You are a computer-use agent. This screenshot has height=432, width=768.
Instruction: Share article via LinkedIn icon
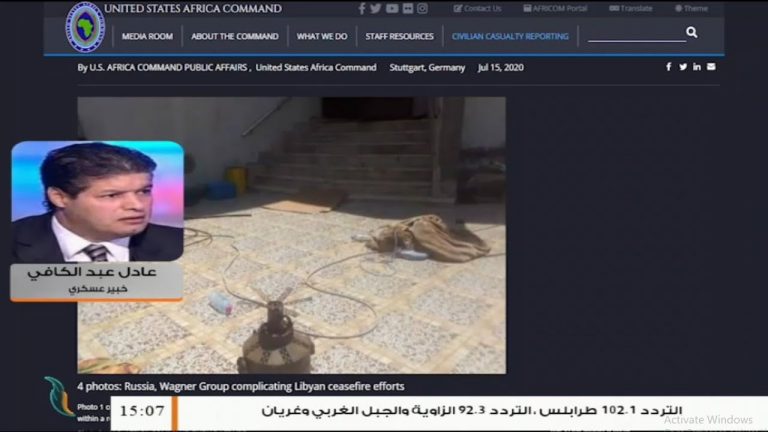[x=696, y=67]
